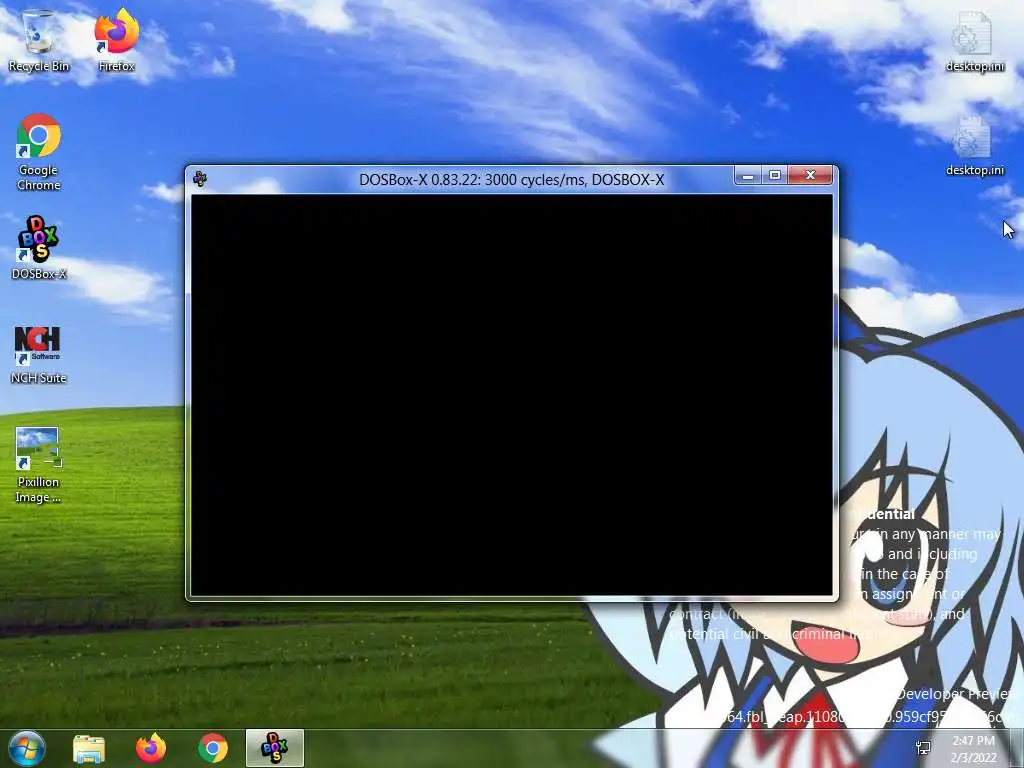
Task: Click inside the black DOSBox-X screen
Action: click(x=511, y=395)
